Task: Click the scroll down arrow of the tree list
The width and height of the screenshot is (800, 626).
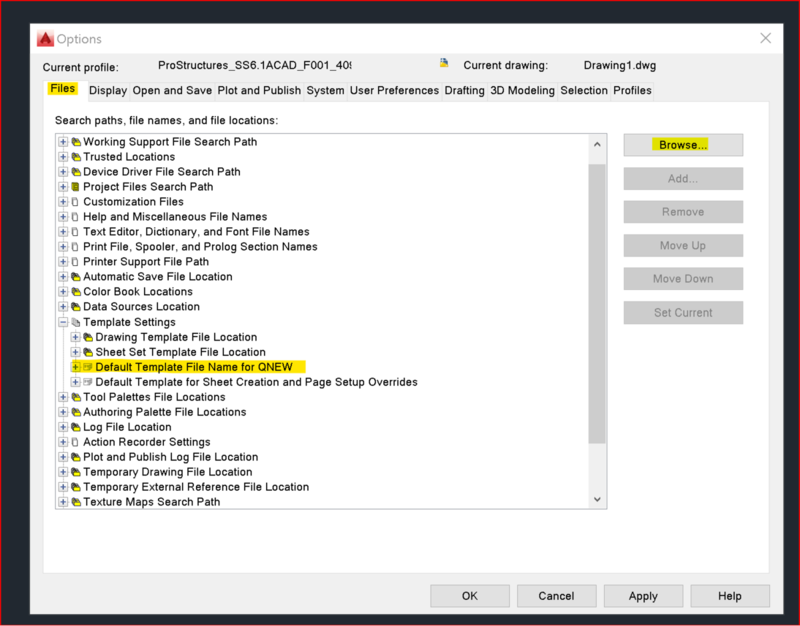Action: pos(597,499)
